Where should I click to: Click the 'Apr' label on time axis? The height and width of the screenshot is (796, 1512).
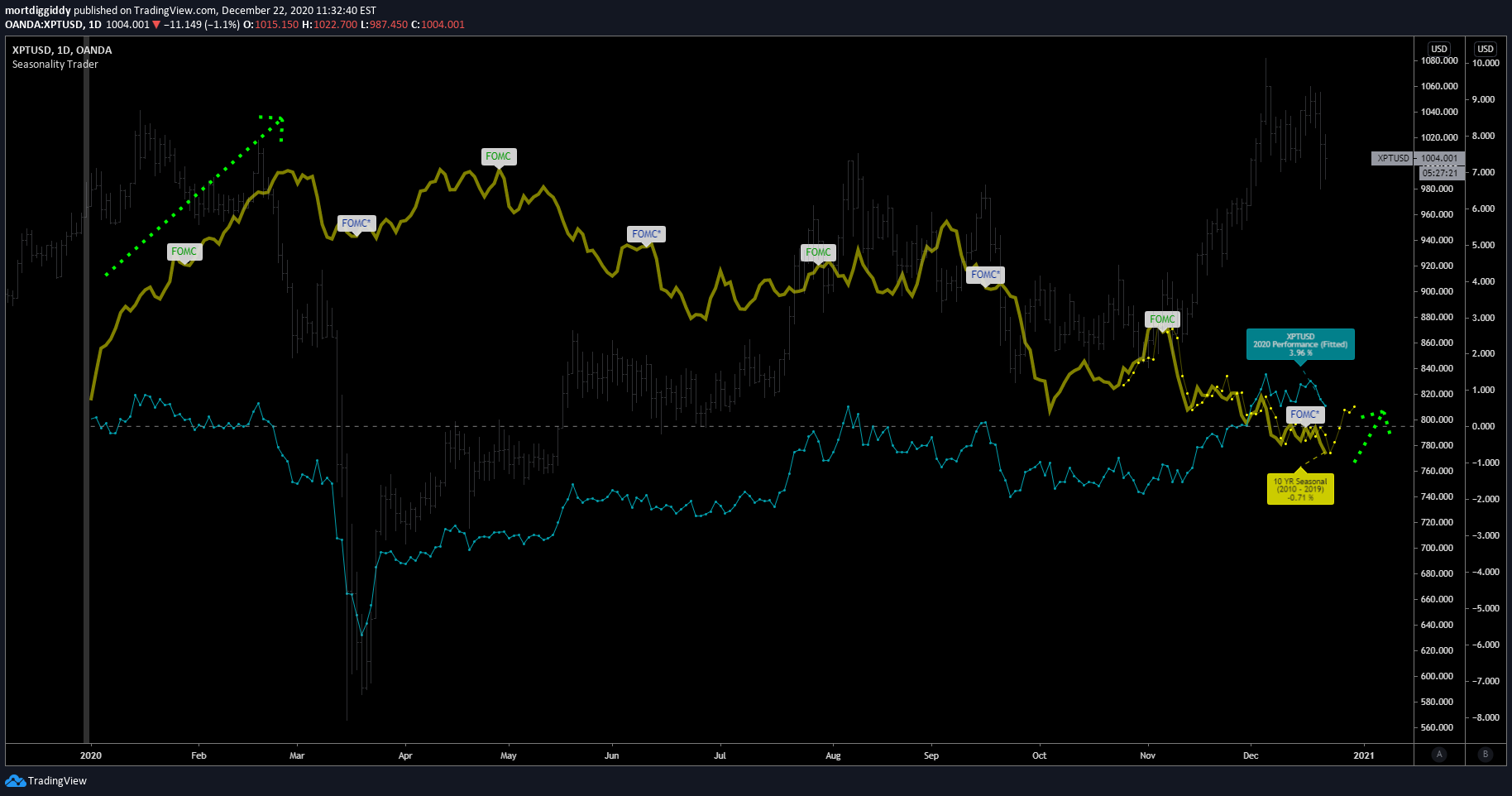tap(405, 755)
